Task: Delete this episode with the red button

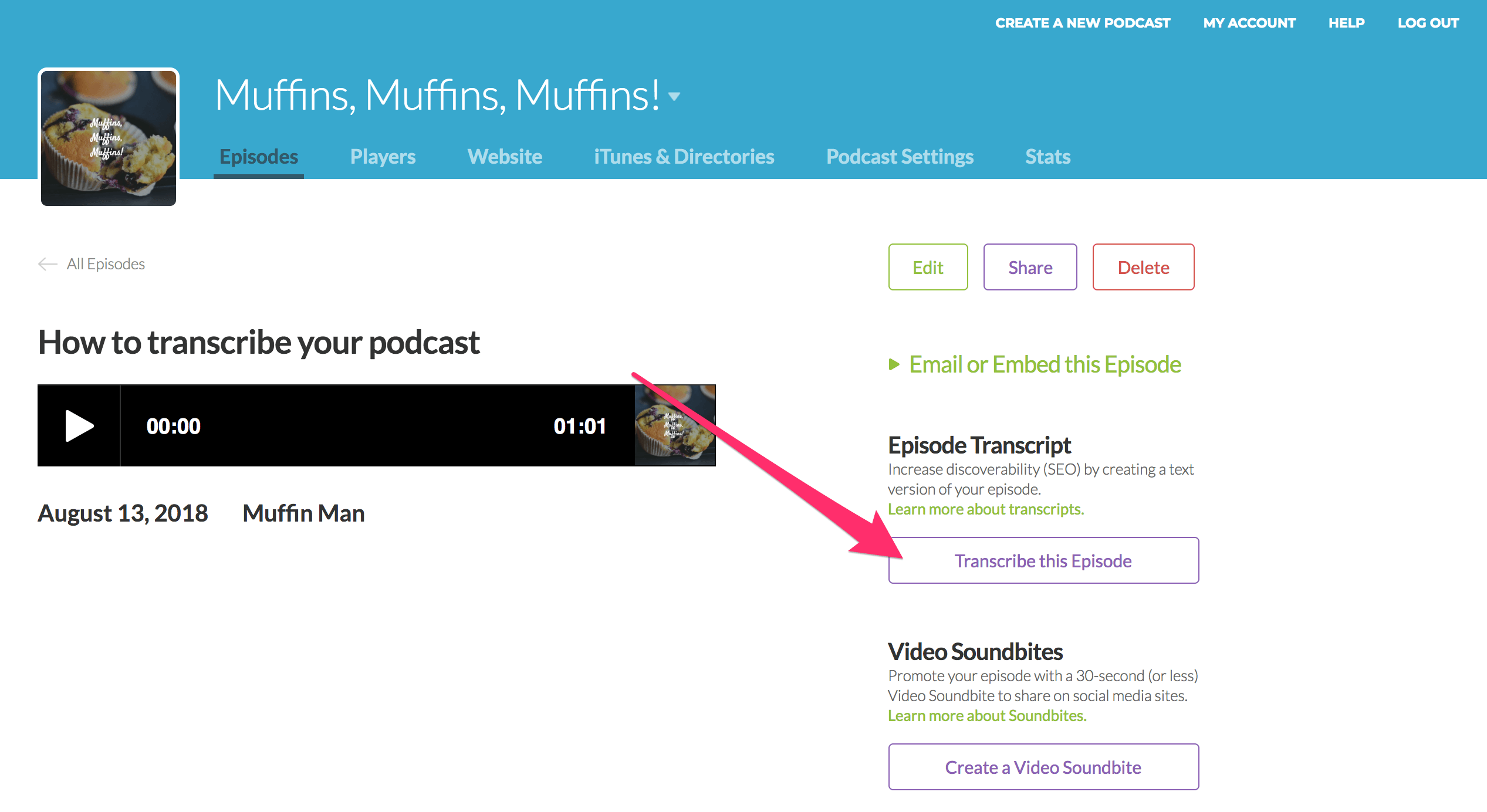Action: pos(1143,268)
